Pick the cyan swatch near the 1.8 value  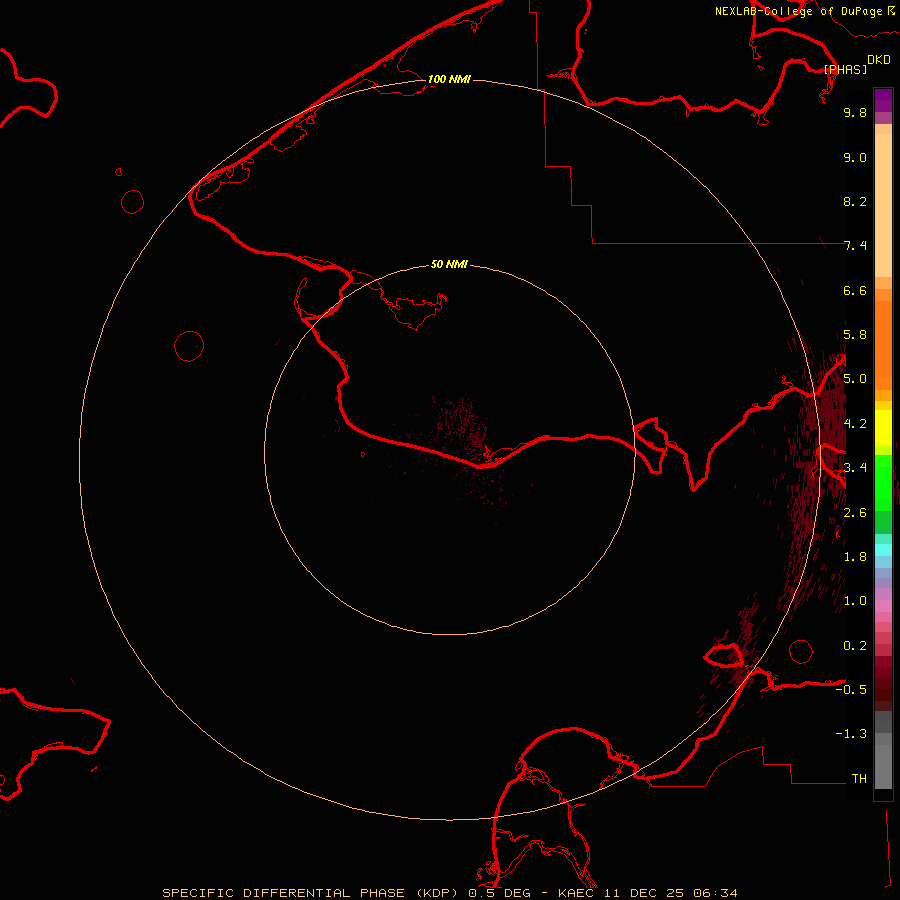click(883, 549)
